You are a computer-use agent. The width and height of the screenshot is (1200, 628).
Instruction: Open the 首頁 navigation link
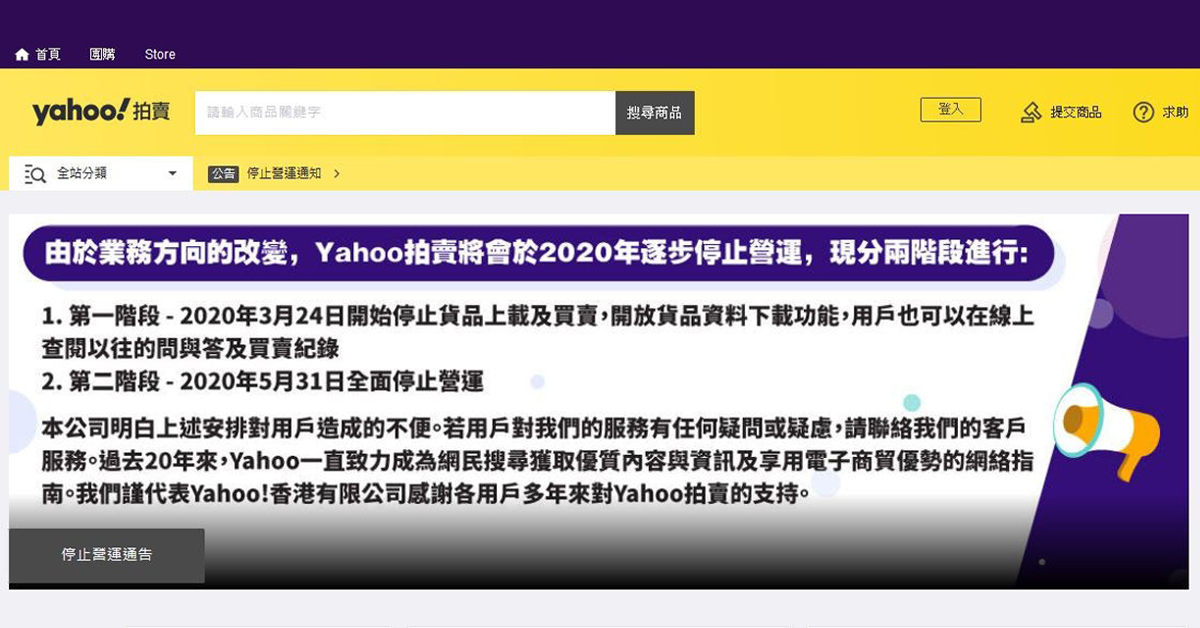[x=48, y=55]
